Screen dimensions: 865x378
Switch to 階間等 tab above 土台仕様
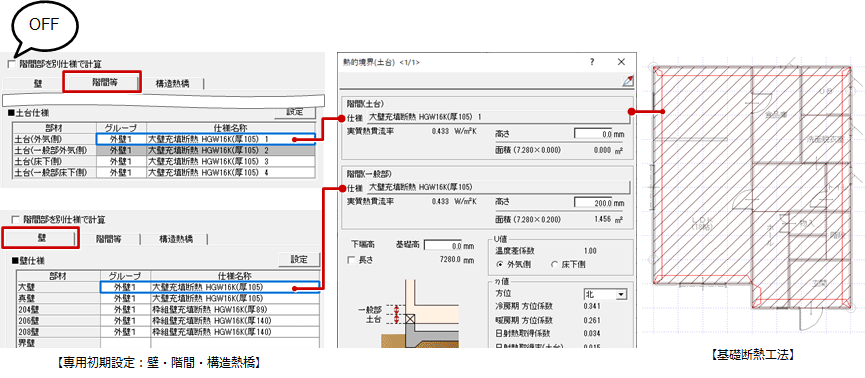[x=102, y=82]
